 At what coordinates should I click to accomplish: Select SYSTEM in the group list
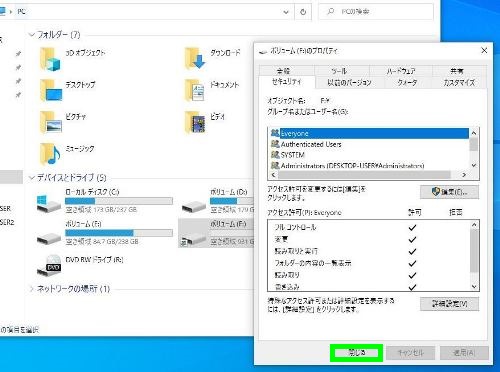coord(369,155)
